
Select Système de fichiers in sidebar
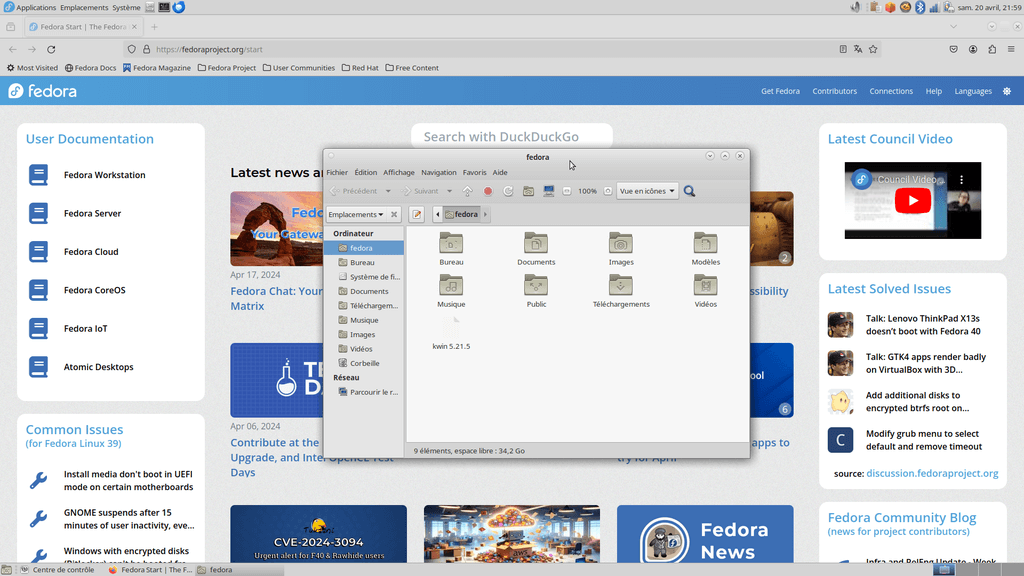pyautogui.click(x=364, y=277)
